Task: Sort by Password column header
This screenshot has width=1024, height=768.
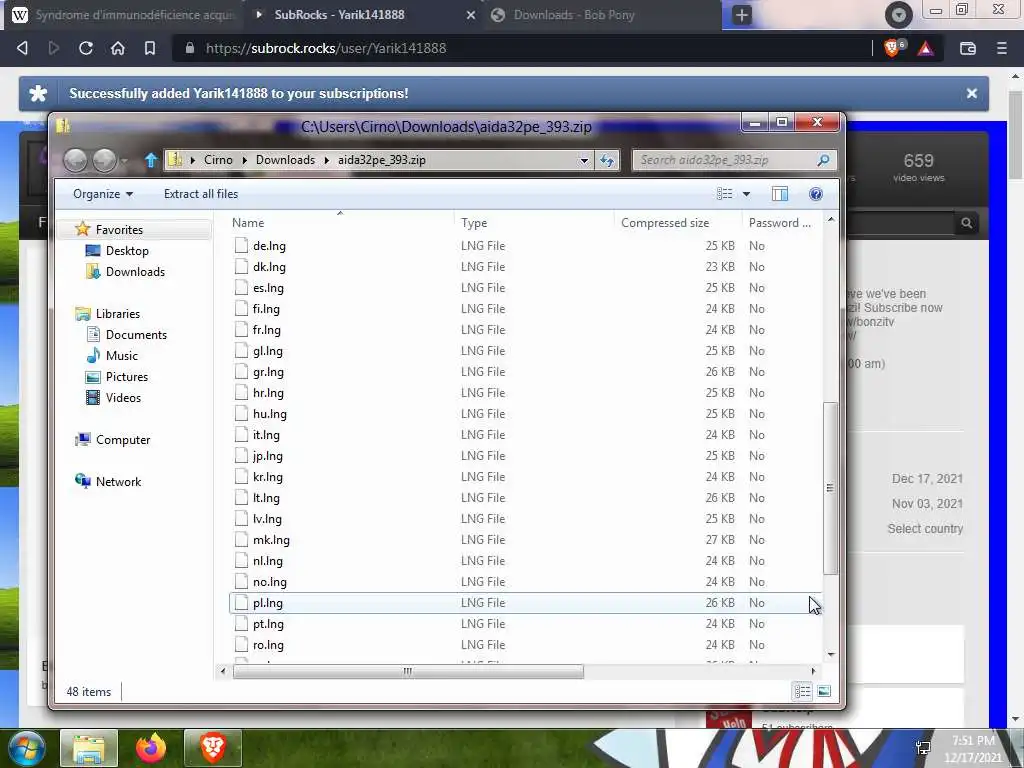Action: pyautogui.click(x=782, y=223)
